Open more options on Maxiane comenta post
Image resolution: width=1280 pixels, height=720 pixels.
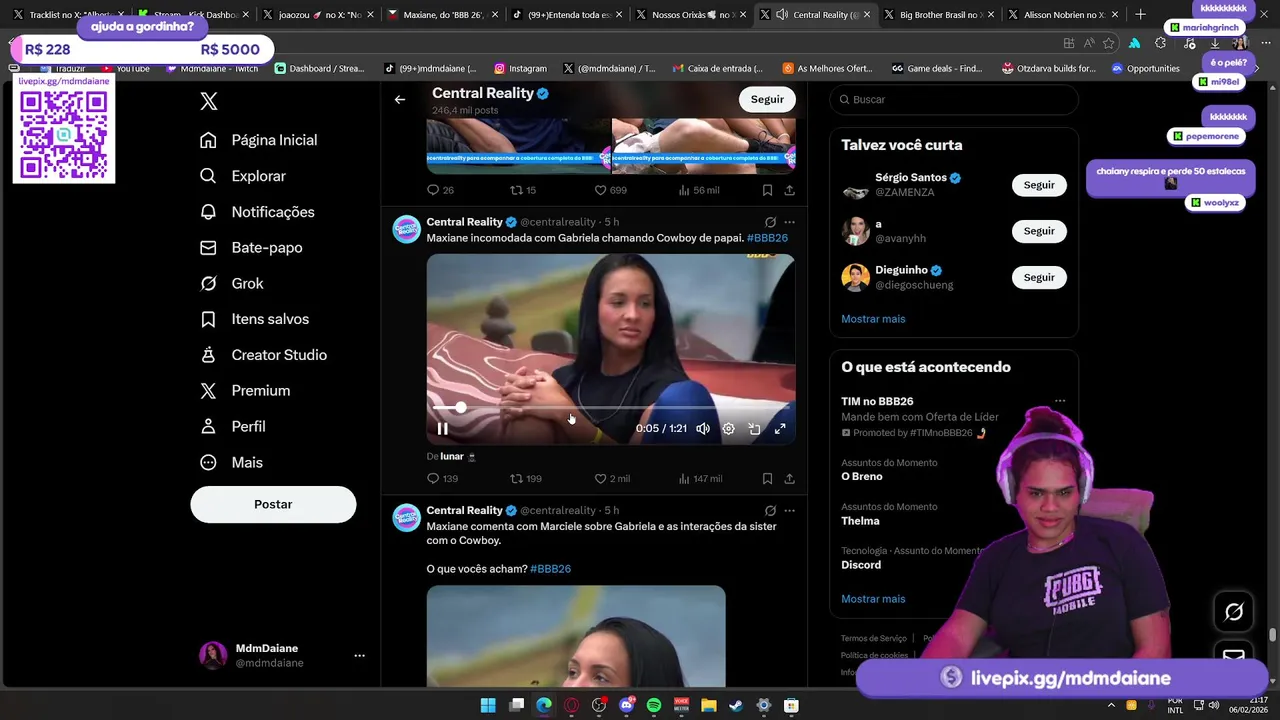[789, 510]
